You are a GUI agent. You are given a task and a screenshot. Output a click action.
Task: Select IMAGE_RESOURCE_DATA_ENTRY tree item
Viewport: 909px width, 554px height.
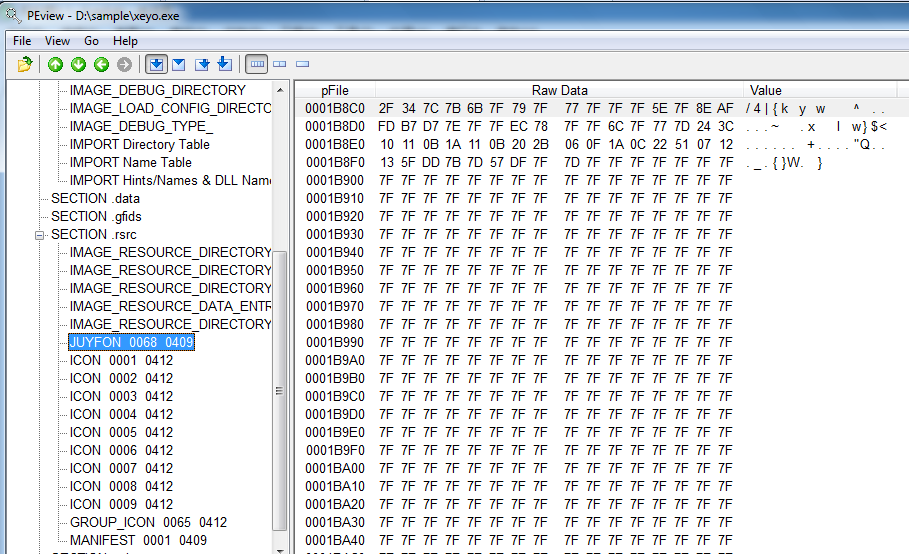tap(170, 306)
